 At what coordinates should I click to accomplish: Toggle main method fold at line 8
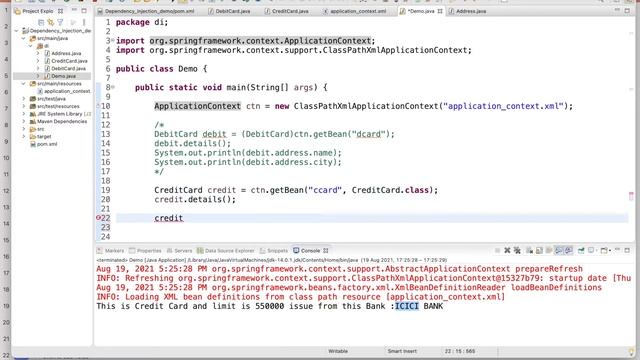[113, 87]
